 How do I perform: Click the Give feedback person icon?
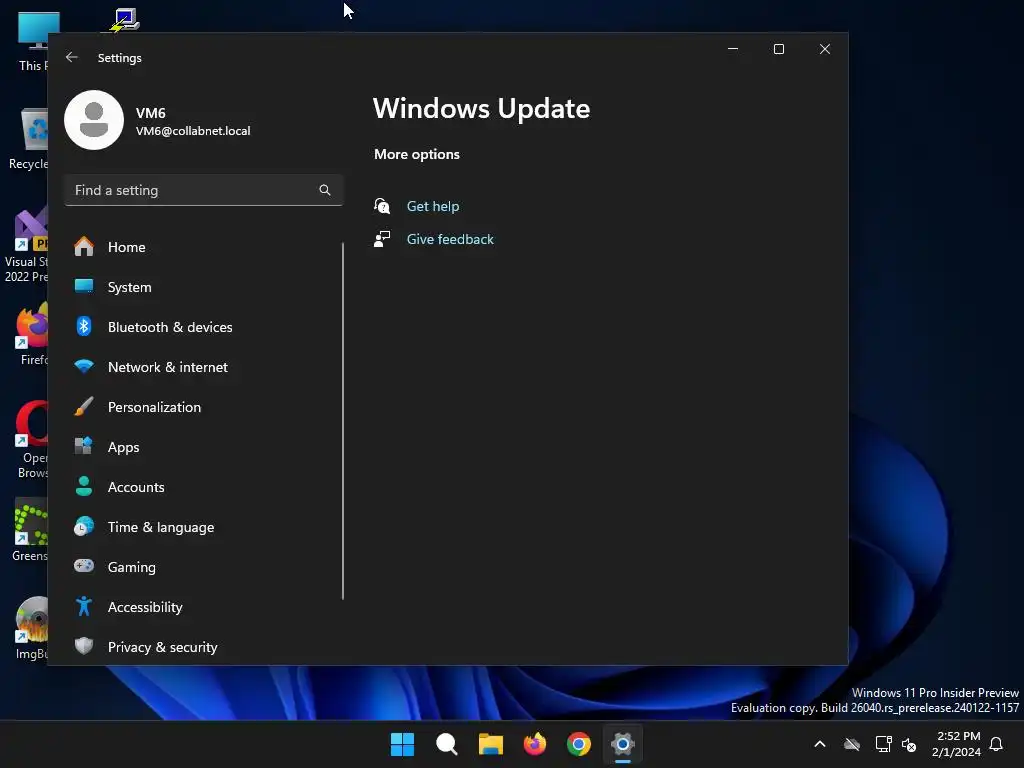pyautogui.click(x=382, y=239)
